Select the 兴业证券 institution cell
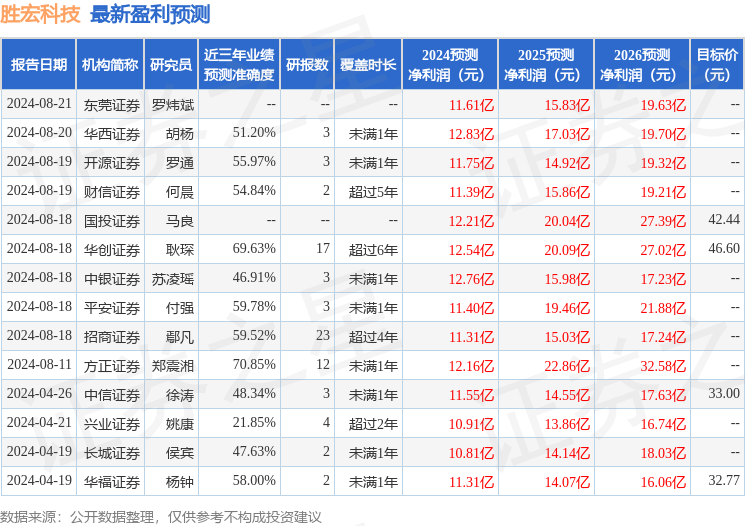 [x=112, y=424]
